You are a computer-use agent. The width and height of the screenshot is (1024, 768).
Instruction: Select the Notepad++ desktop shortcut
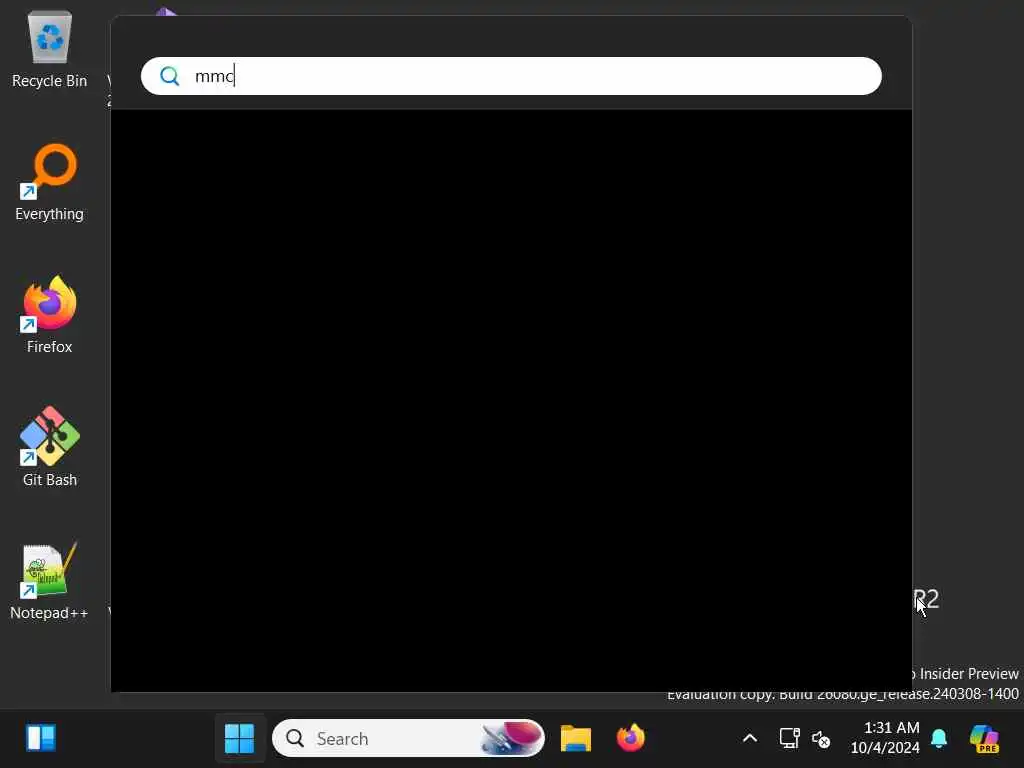tap(50, 581)
